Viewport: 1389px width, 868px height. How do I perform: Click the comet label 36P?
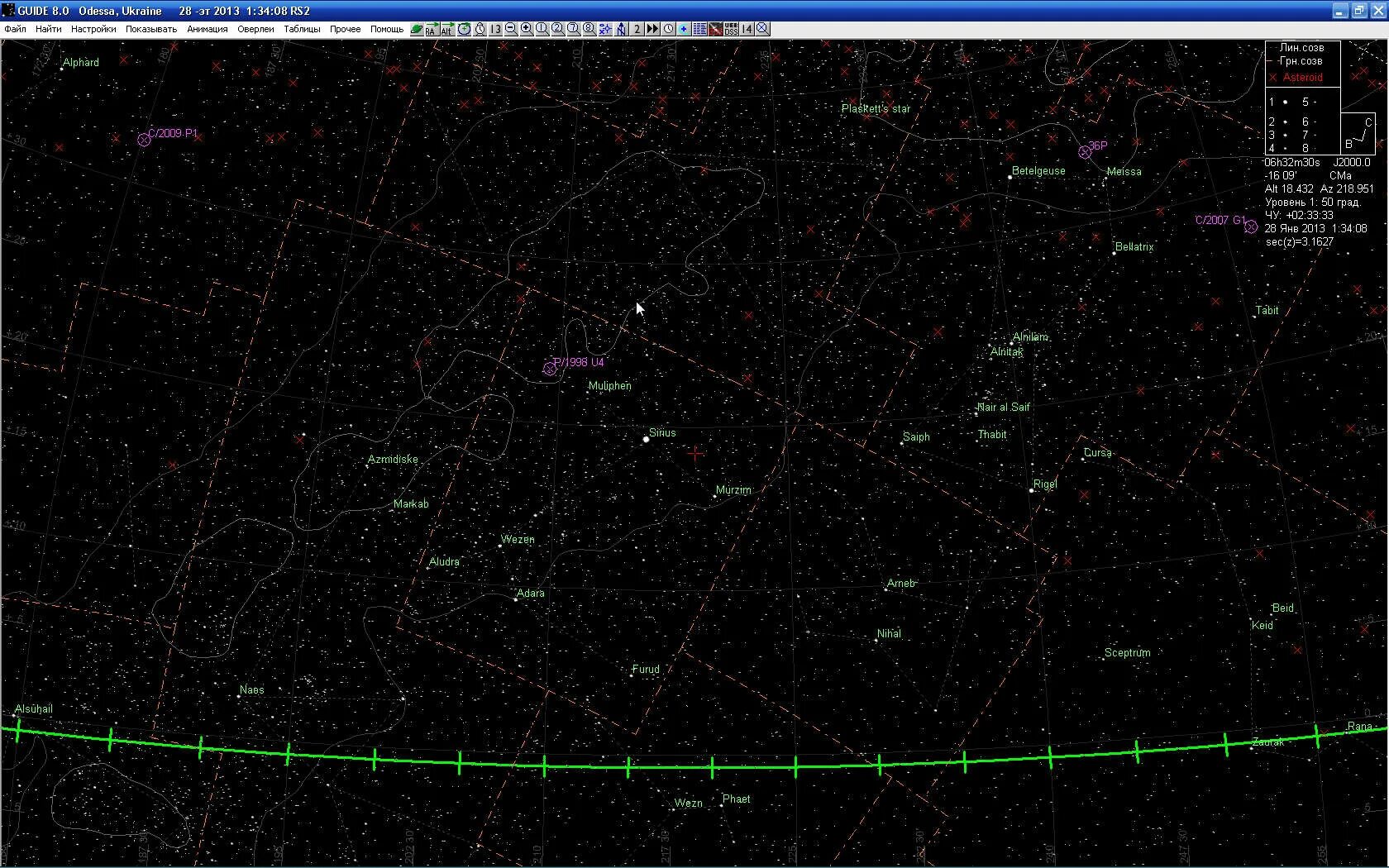(x=1097, y=146)
